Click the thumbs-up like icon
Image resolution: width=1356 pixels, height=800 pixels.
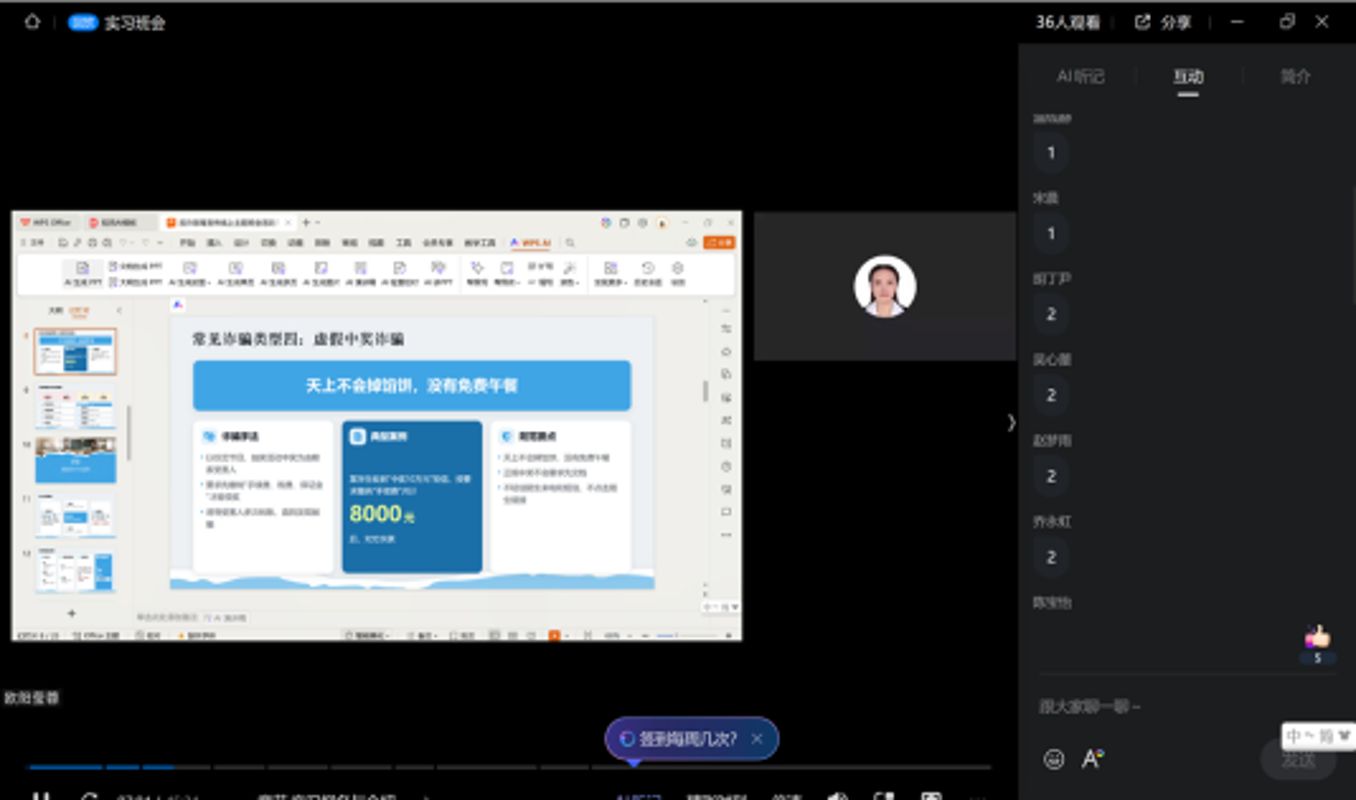pos(1318,637)
